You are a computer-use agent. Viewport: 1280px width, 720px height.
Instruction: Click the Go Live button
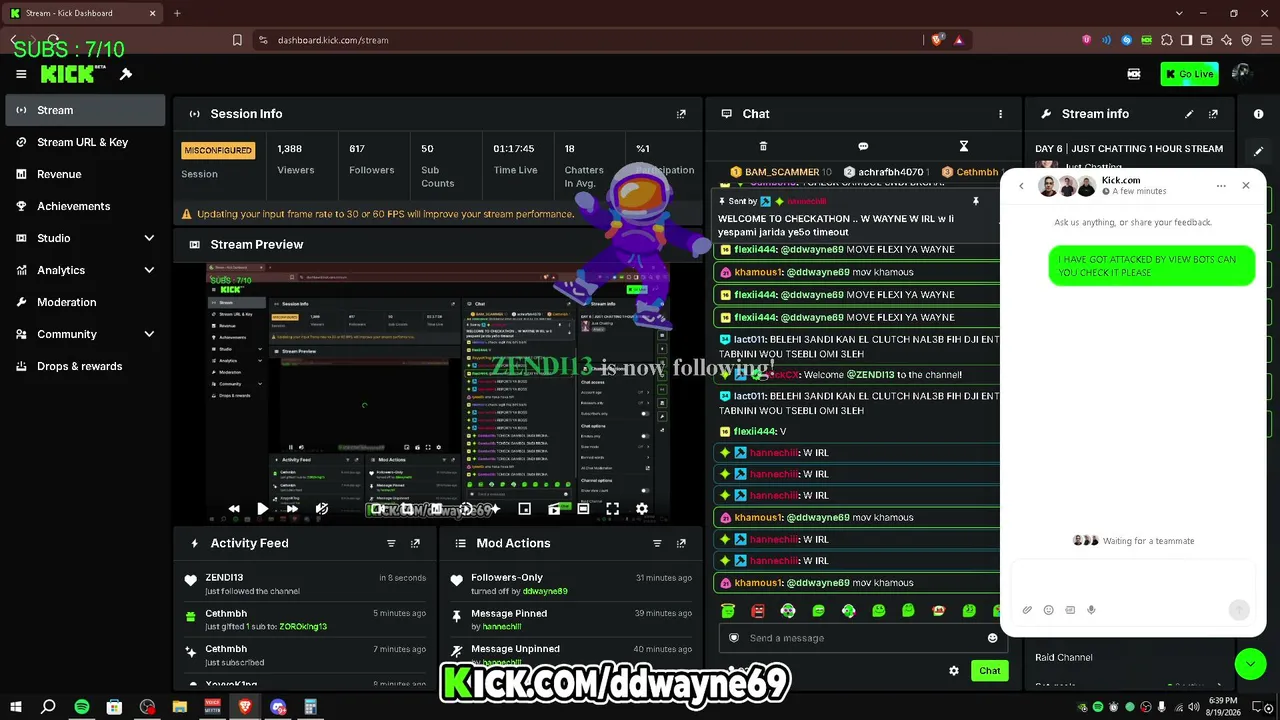(1189, 74)
